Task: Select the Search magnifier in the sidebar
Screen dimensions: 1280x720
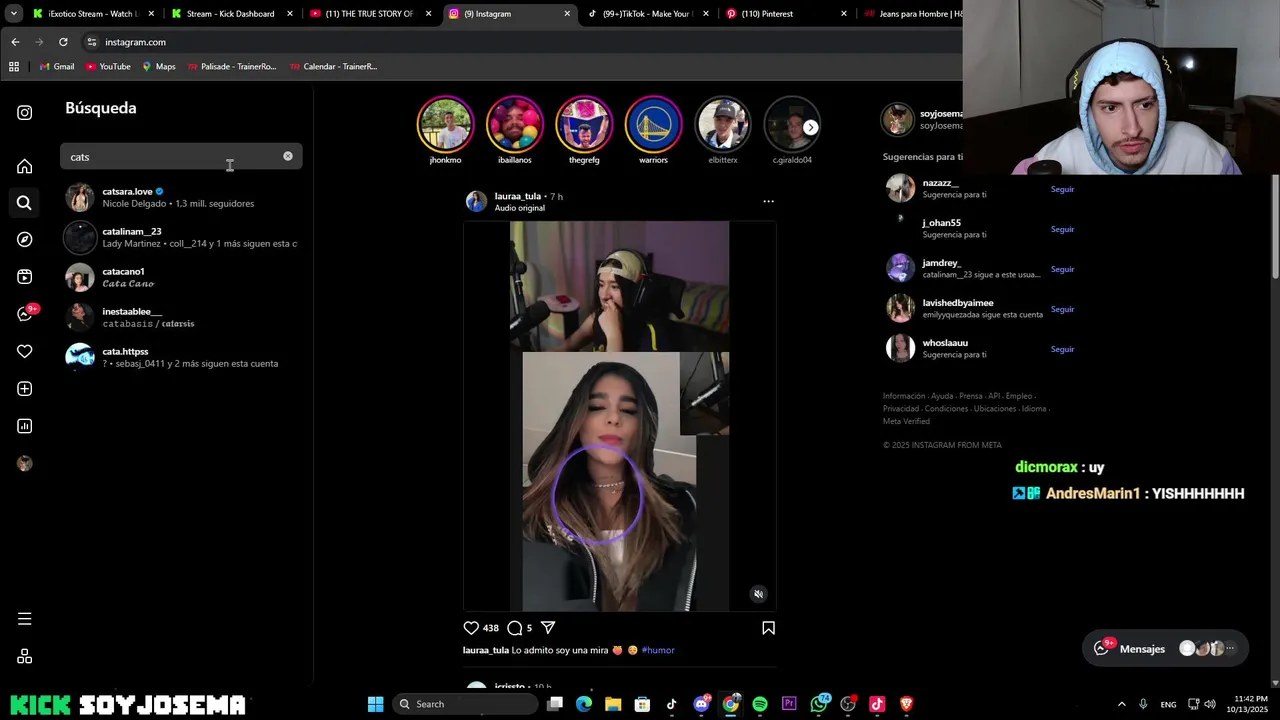Action: coord(24,203)
